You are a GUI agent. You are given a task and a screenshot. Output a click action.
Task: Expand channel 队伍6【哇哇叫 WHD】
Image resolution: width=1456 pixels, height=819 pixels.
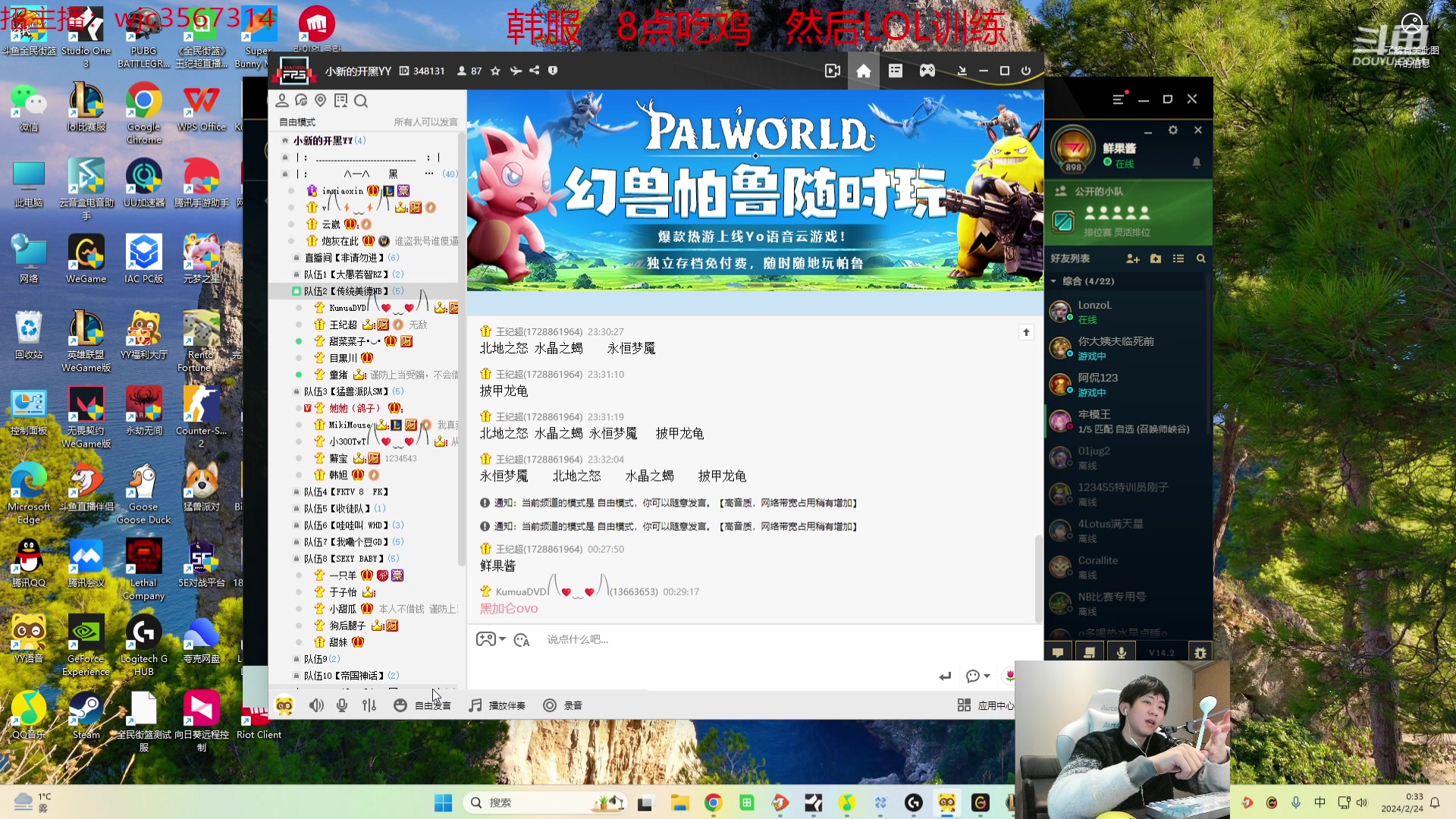(x=353, y=525)
